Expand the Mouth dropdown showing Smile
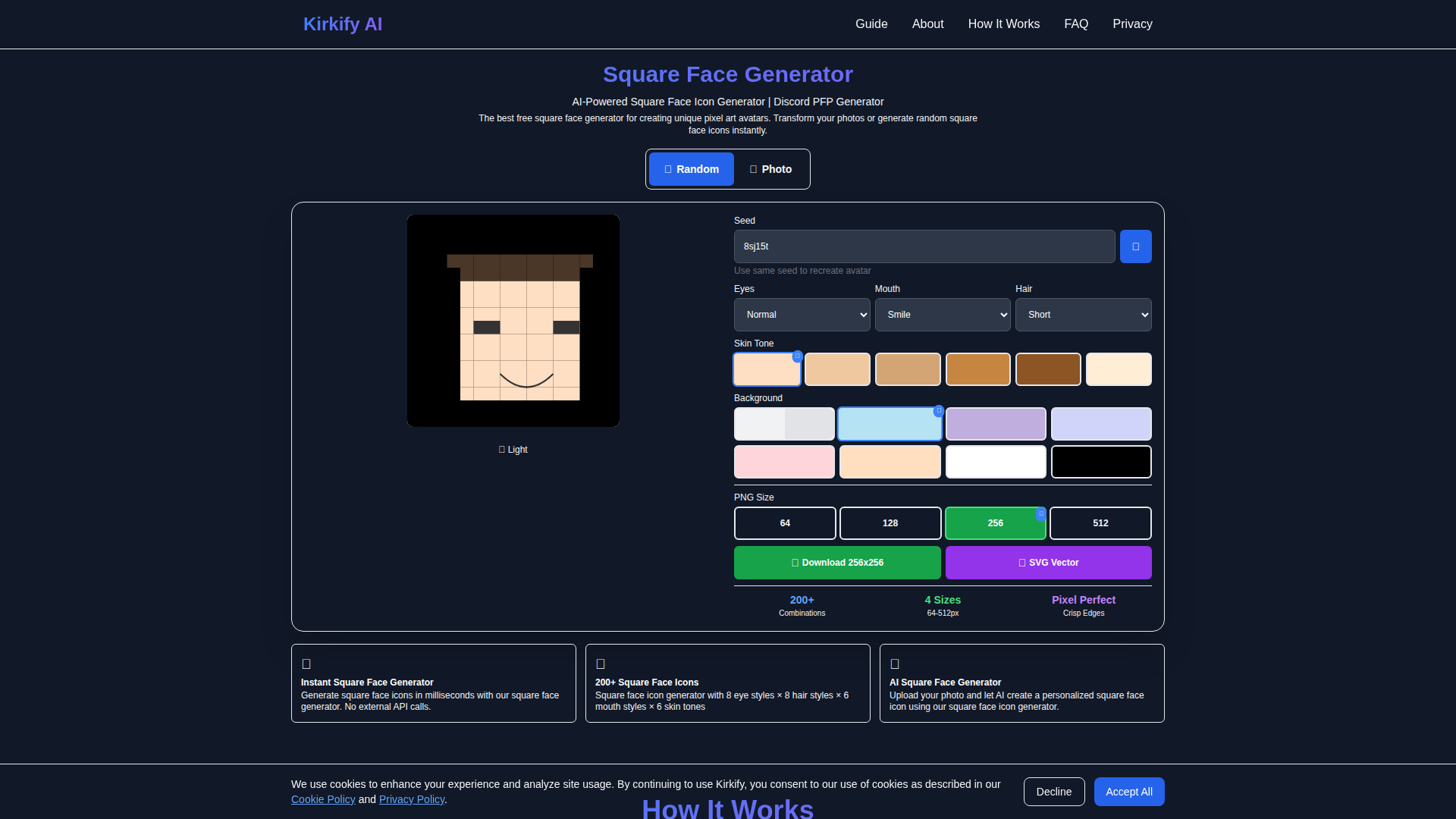Screen dimensions: 1456x819 coord(943,315)
